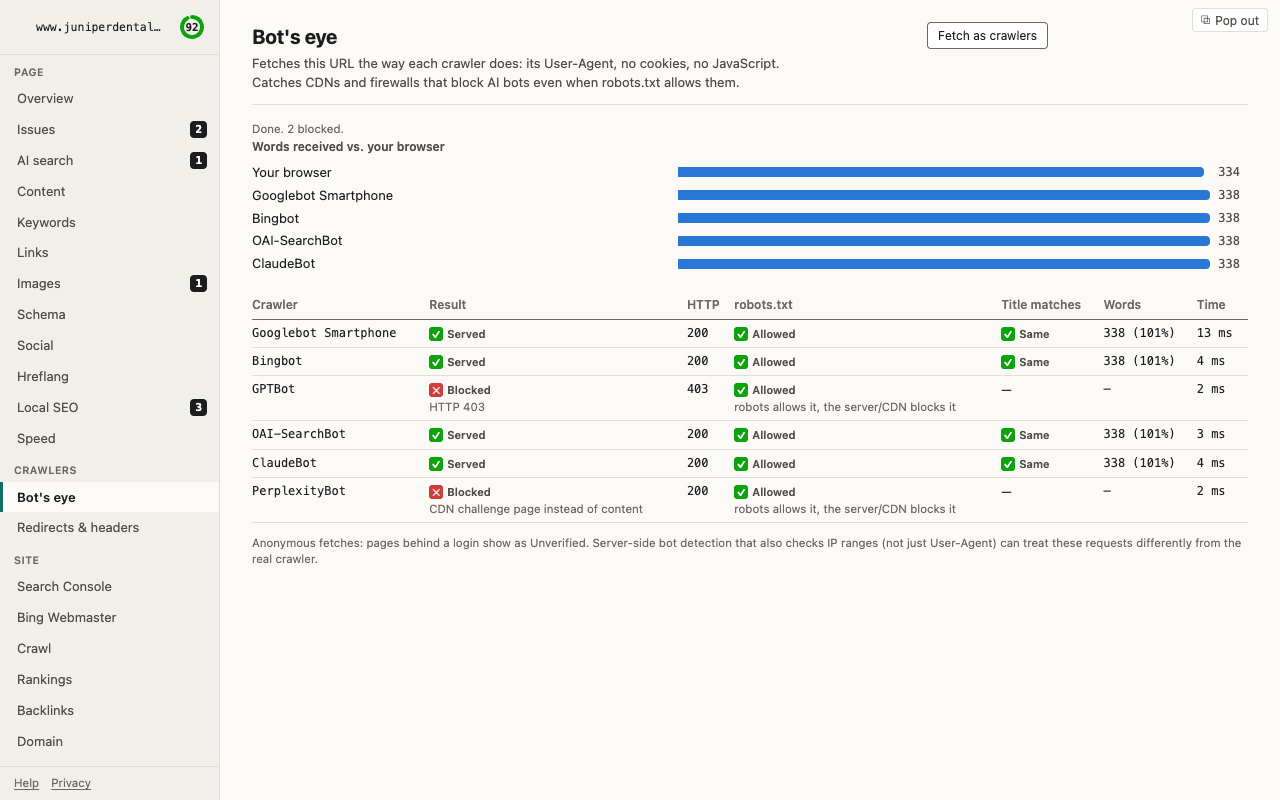
Task: Click the www.juniperdental site URL label
Action: click(x=98, y=27)
